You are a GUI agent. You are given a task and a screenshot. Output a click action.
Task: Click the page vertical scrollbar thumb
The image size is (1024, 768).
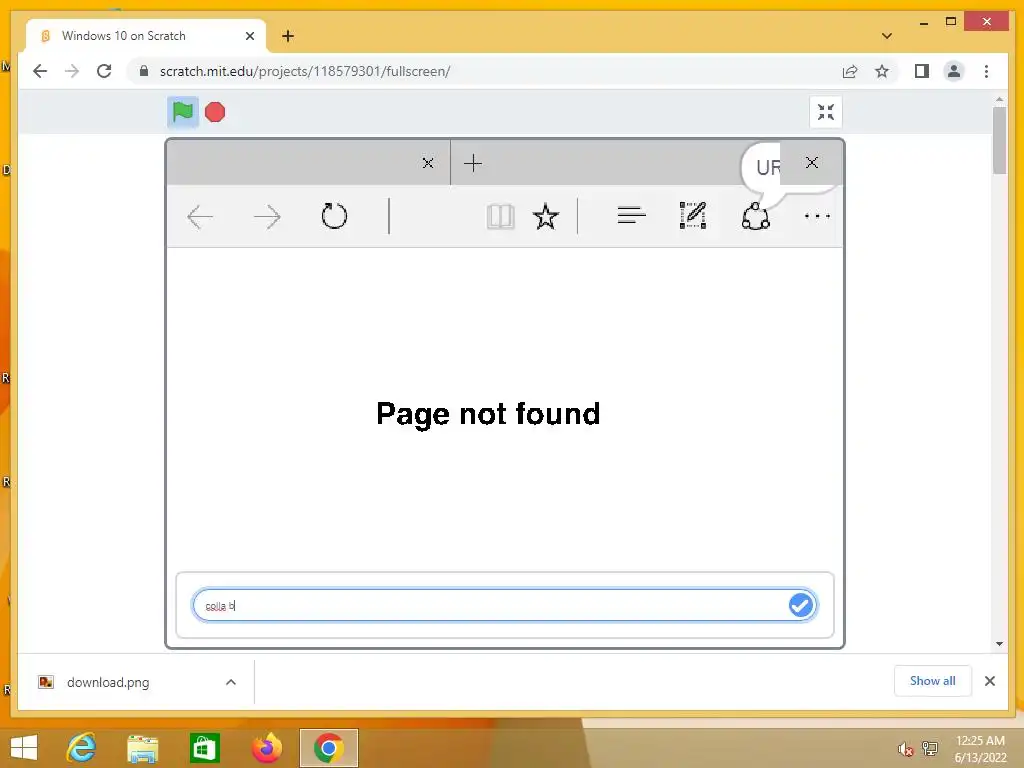point(999,140)
